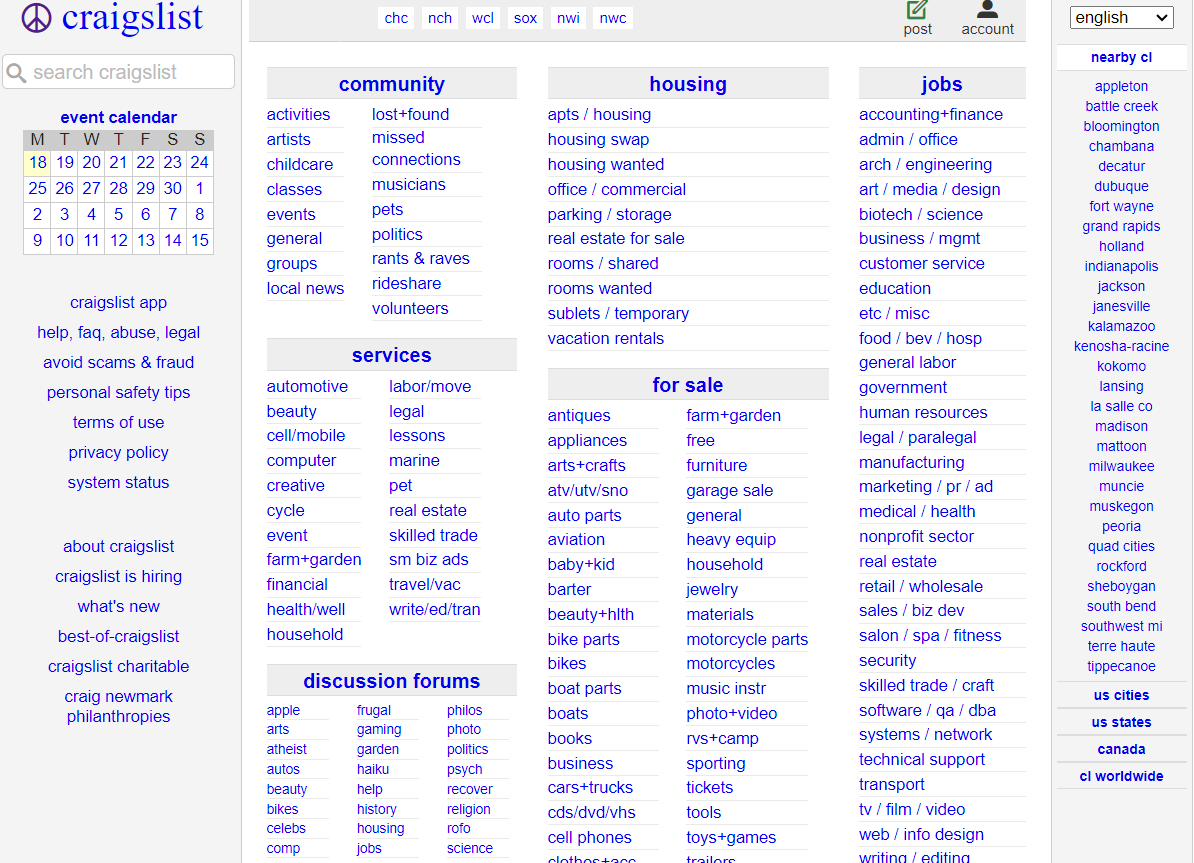The height and width of the screenshot is (863, 1194).
Task: Open garage sale listings
Action: [x=729, y=491]
